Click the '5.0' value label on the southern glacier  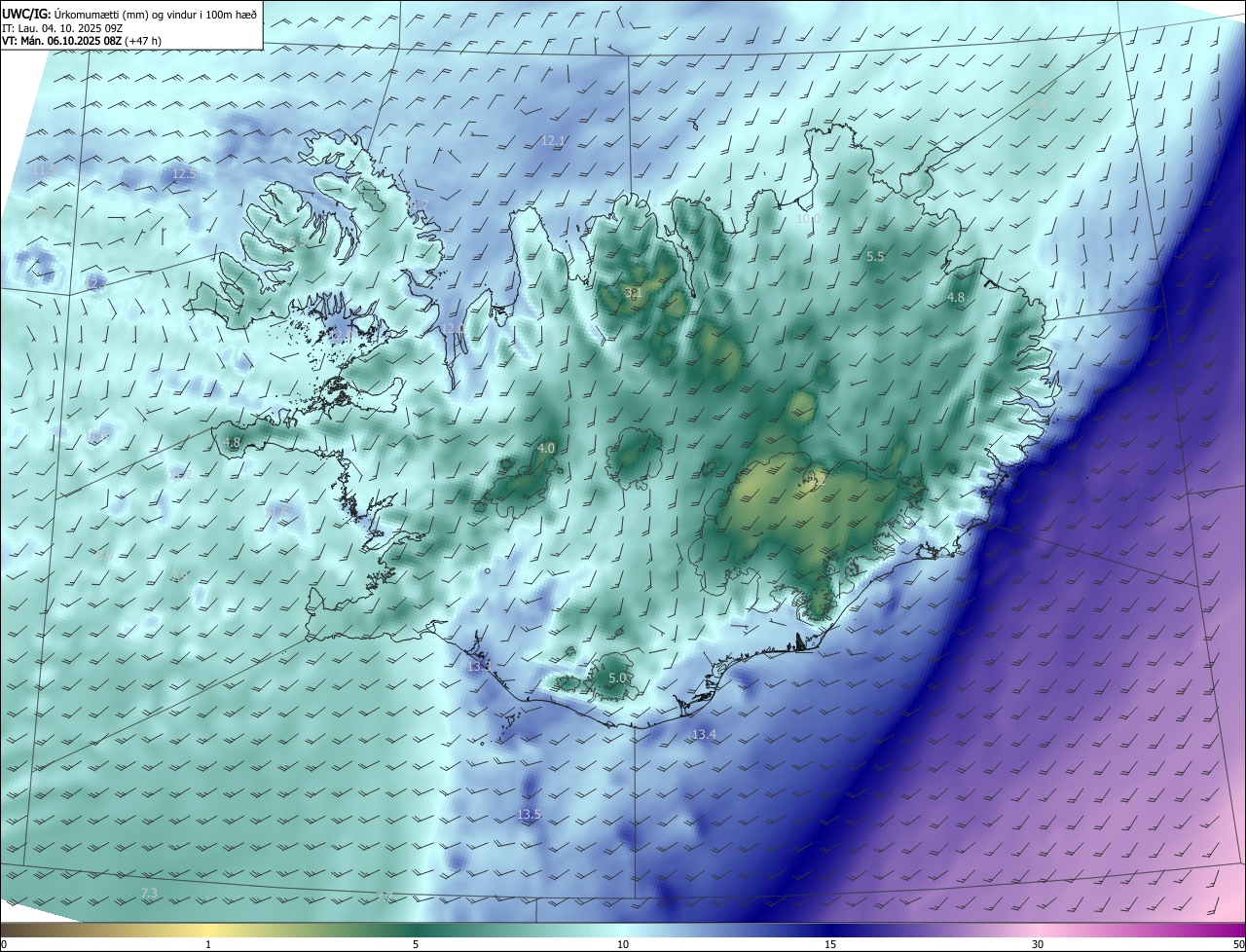[617, 677]
